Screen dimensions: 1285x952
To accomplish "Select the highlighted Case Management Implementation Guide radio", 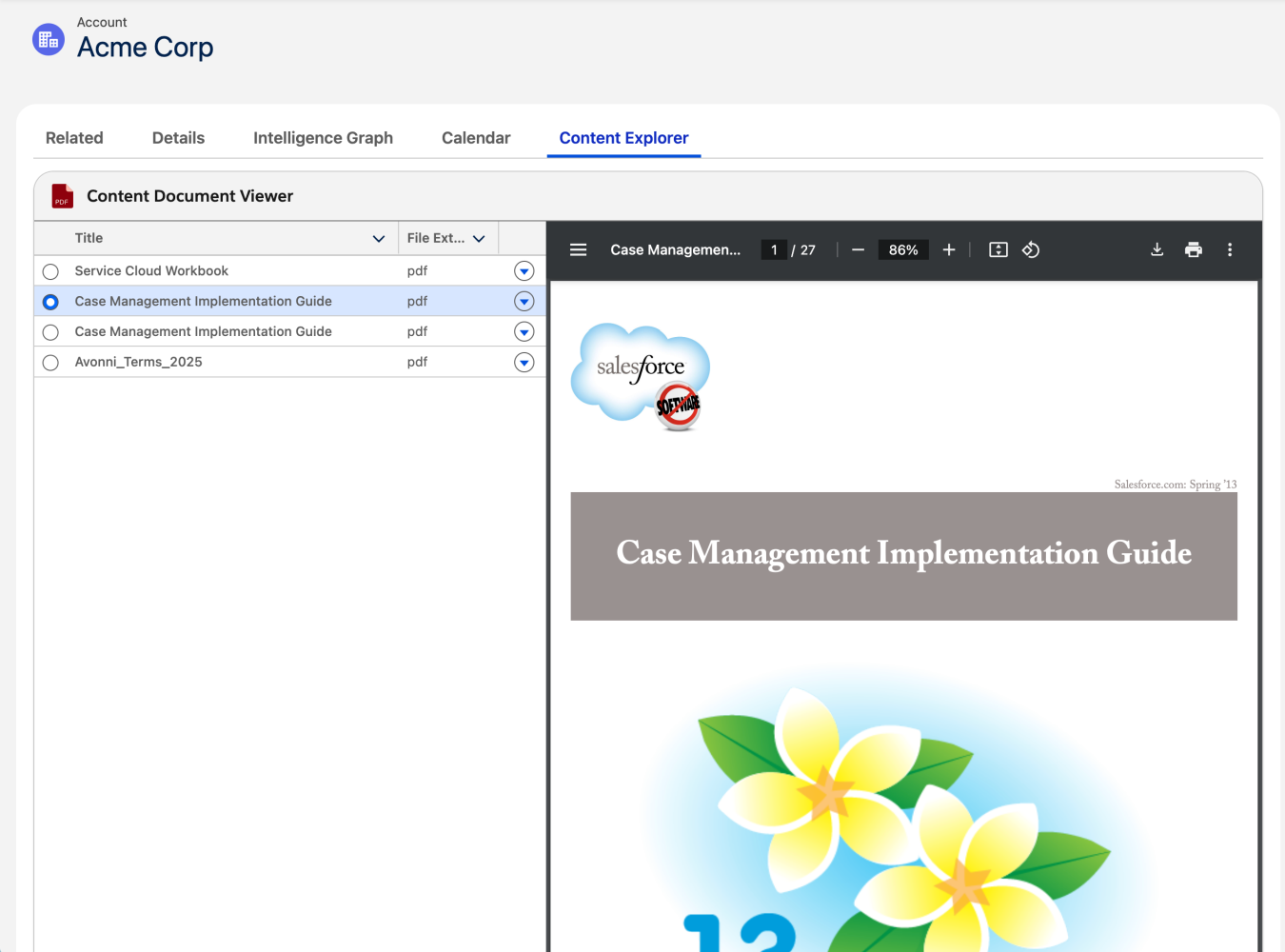I will pyautogui.click(x=50, y=302).
